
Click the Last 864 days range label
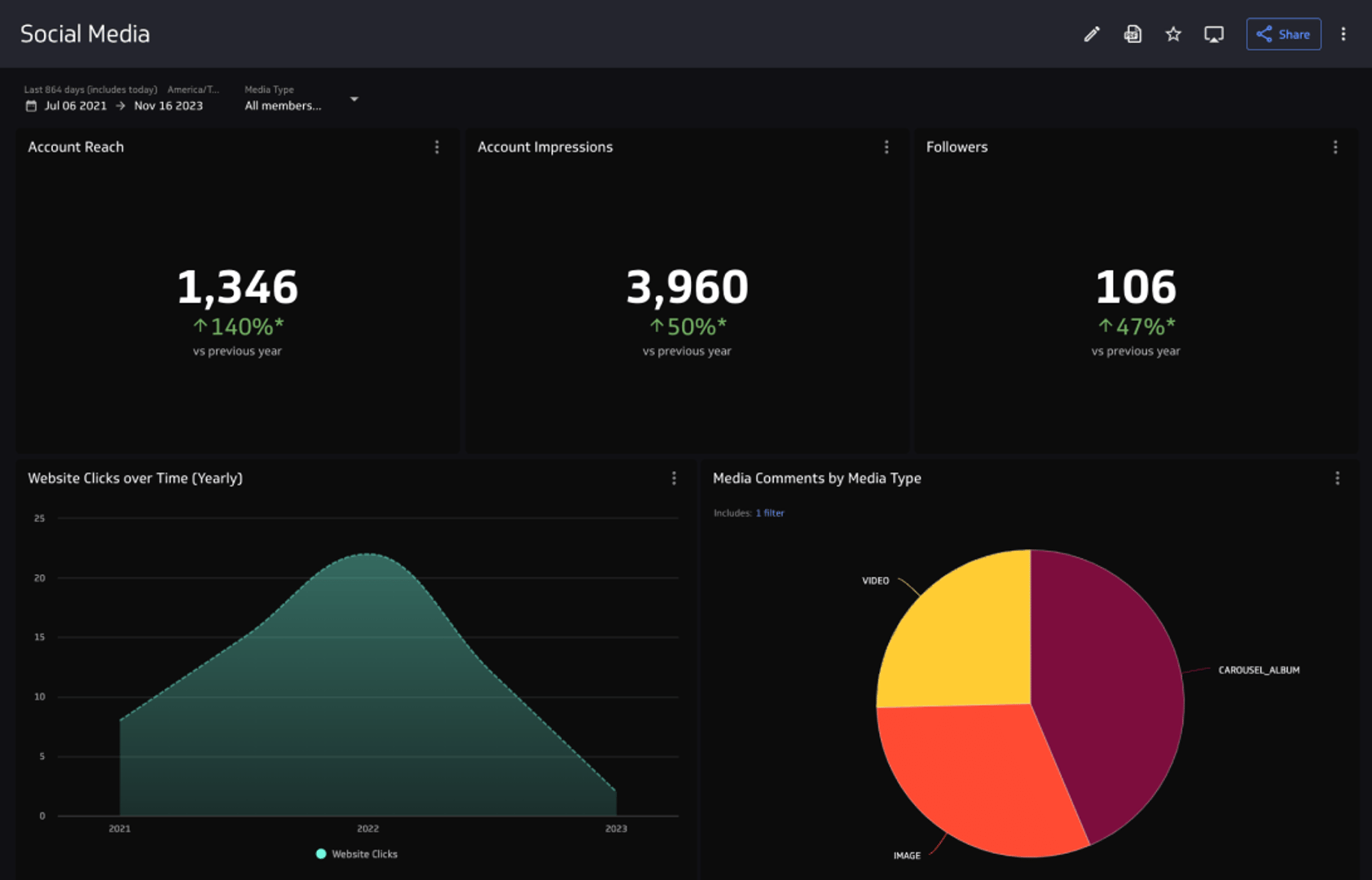[x=90, y=90]
